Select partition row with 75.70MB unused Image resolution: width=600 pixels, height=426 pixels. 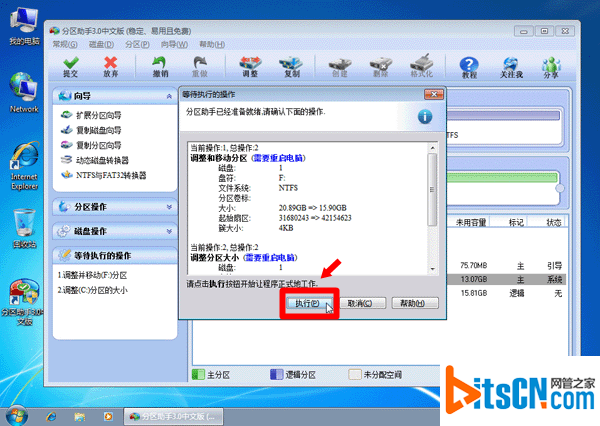pyautogui.click(x=507, y=266)
